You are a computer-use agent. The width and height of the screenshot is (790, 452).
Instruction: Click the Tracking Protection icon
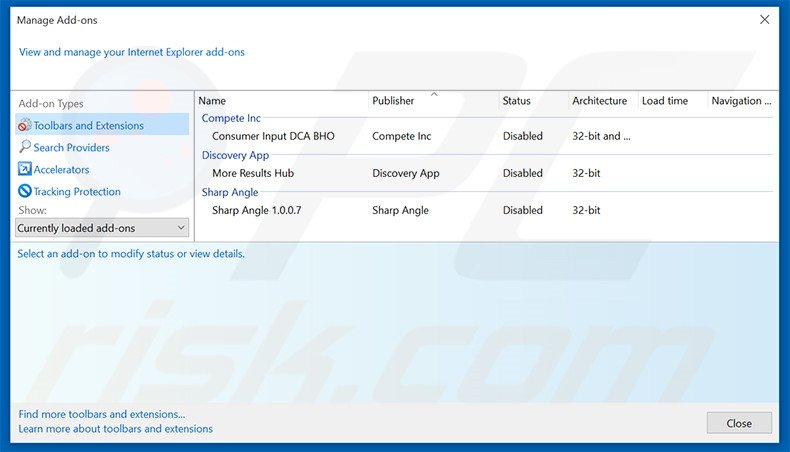tap(25, 191)
